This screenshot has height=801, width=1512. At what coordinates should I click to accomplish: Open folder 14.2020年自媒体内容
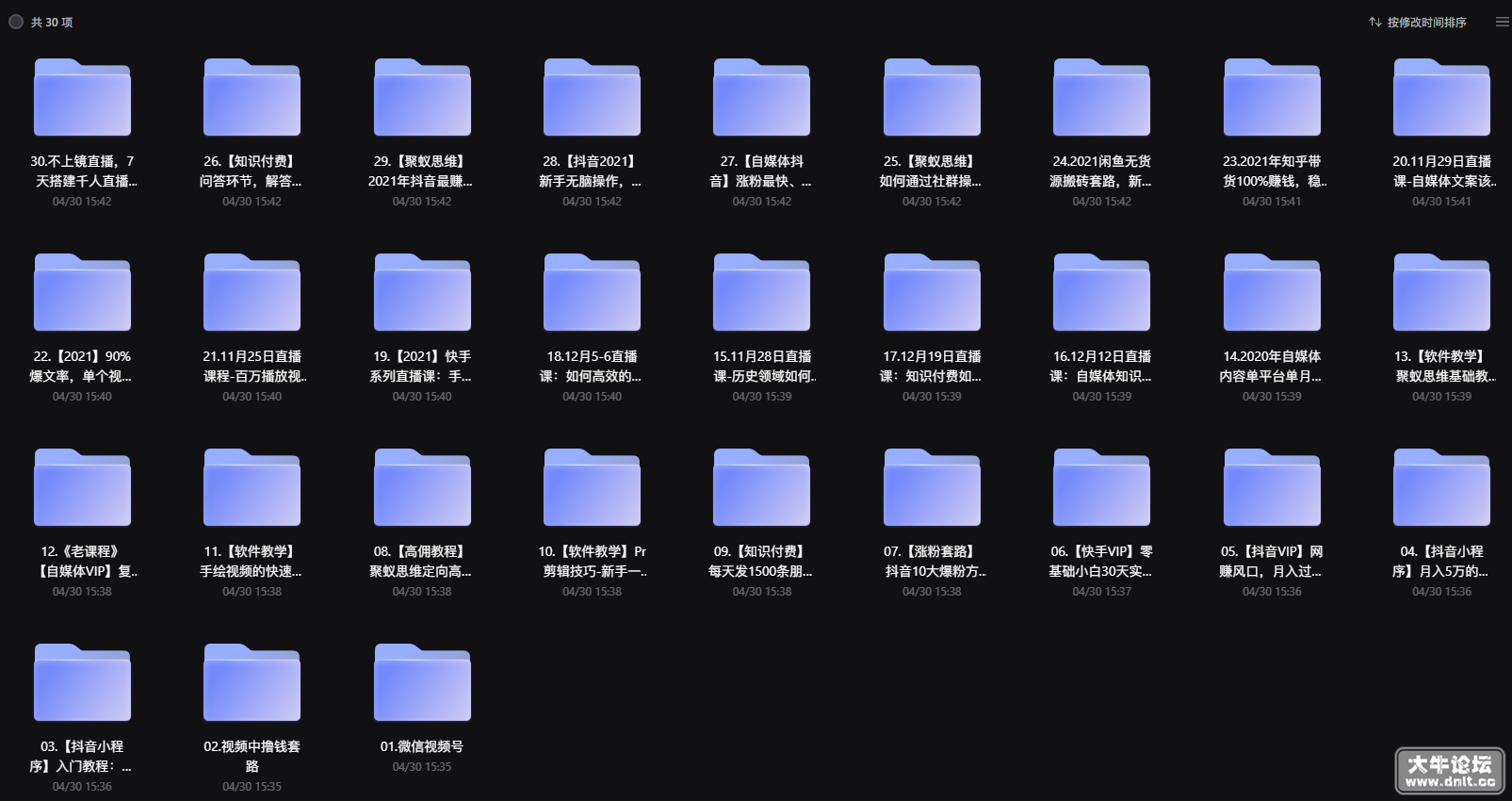[1272, 292]
